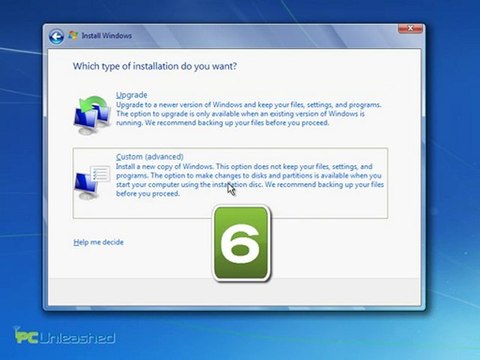Click the Upgrade description paragraph text
The image size is (480, 360).
pos(248,114)
